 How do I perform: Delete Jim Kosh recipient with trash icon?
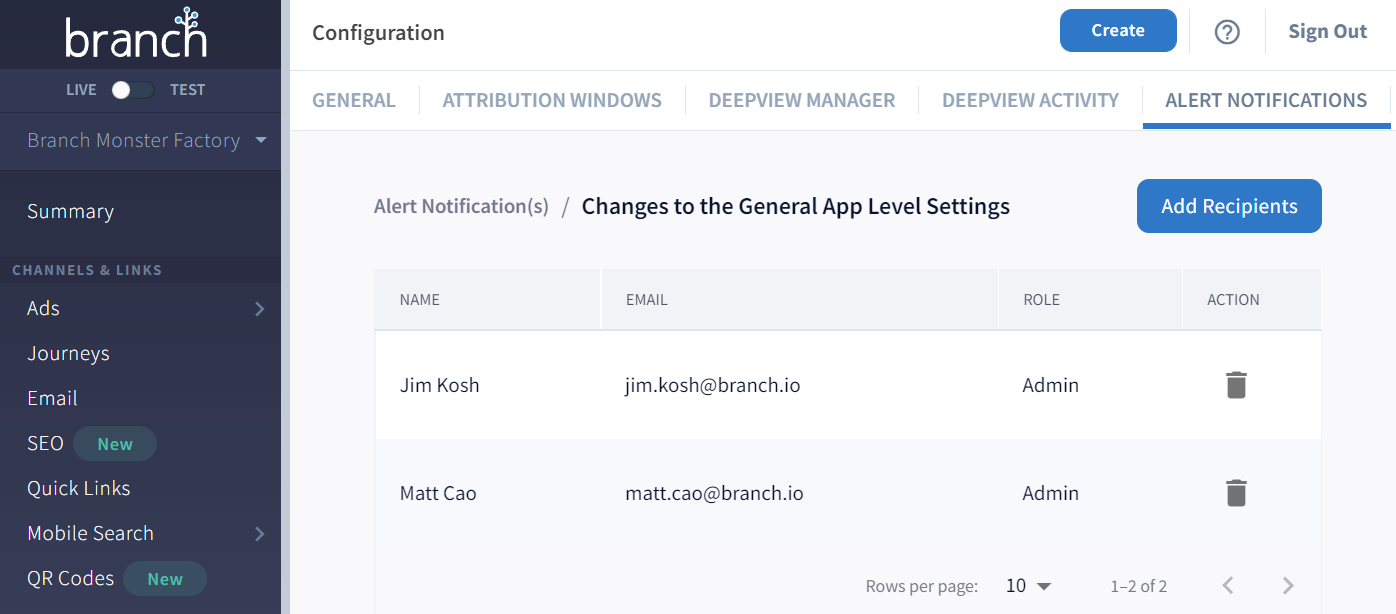tap(1236, 385)
